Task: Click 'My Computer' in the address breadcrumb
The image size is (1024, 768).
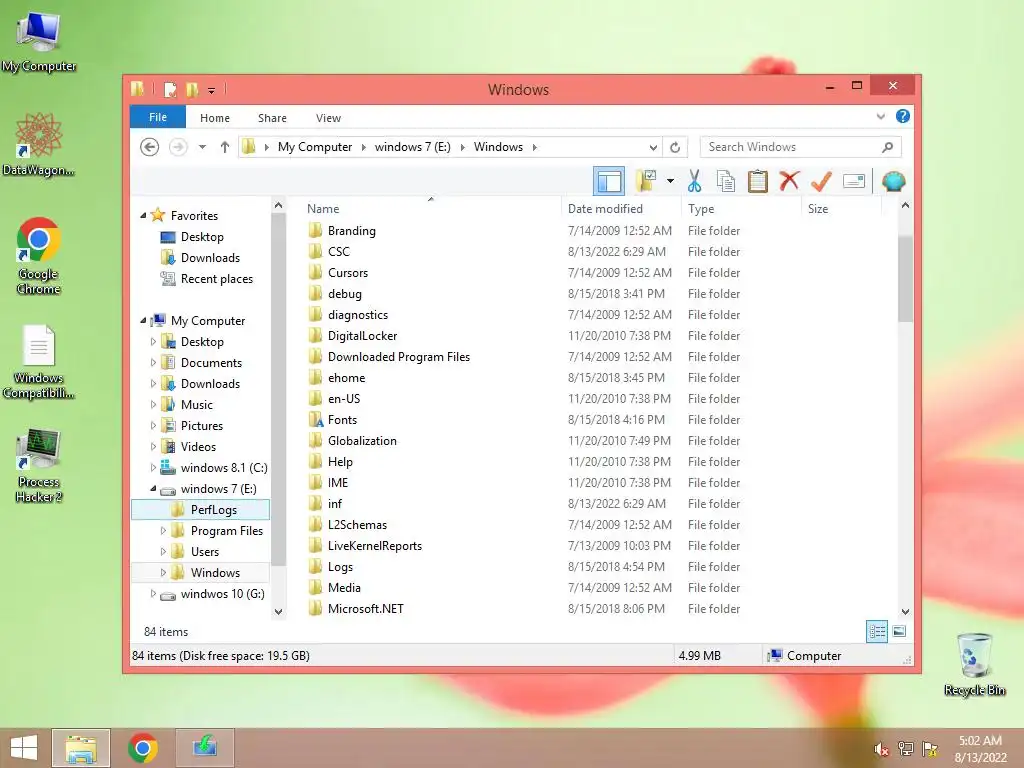Action: pos(315,147)
